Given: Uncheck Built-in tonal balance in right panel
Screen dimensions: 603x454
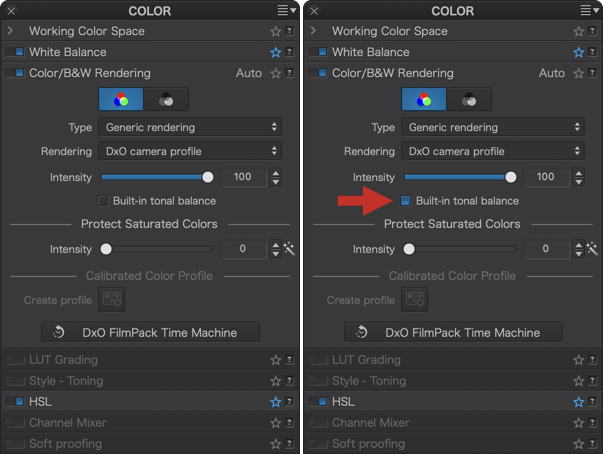Looking at the screenshot, I should click(x=406, y=201).
